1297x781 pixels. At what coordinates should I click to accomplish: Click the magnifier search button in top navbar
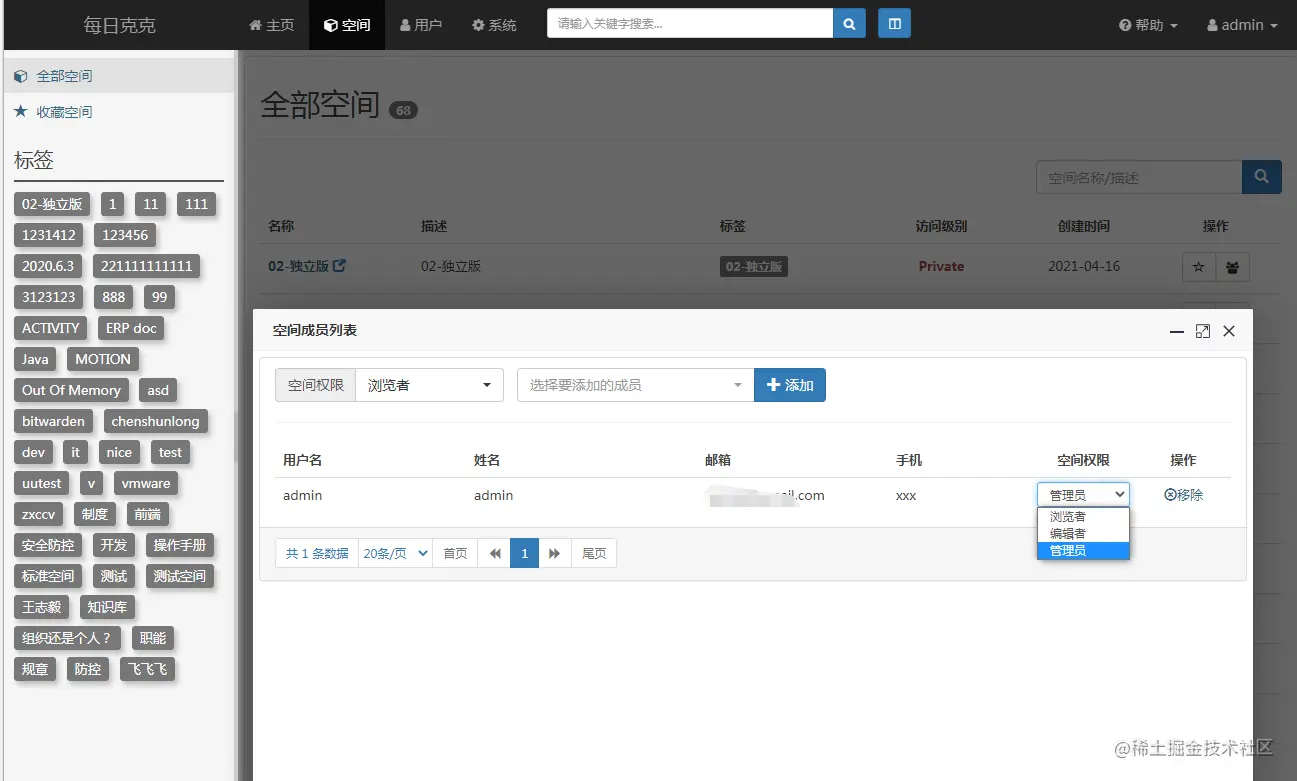point(849,24)
